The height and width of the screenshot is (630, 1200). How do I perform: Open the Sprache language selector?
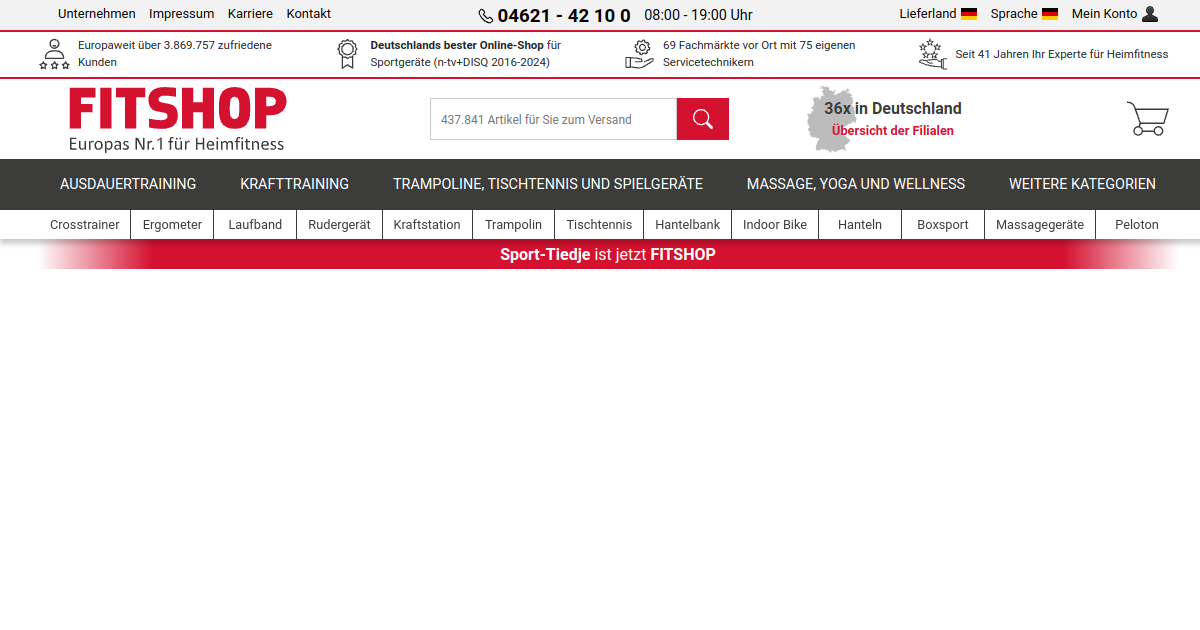pos(1014,14)
